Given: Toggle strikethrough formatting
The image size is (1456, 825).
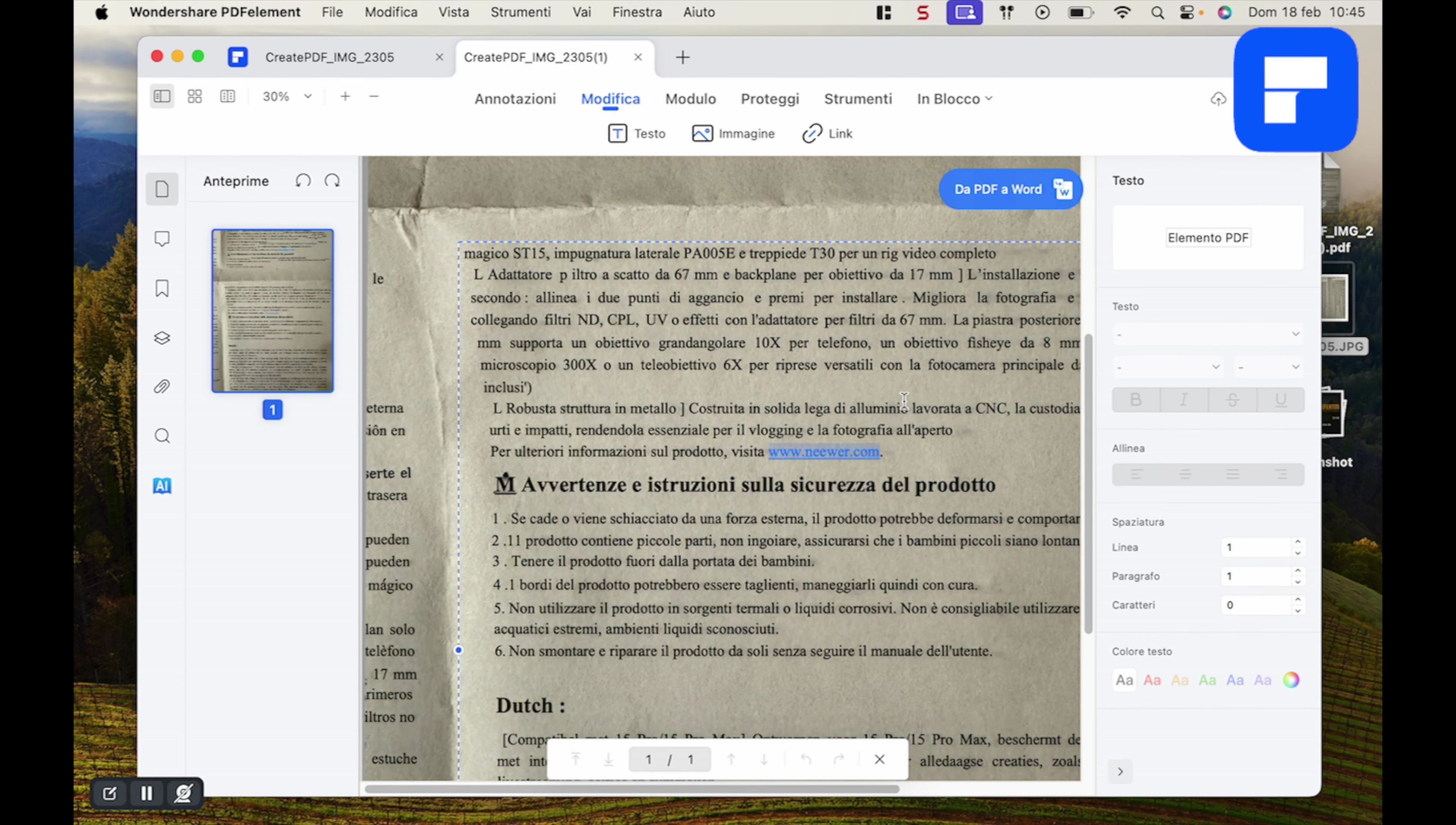Looking at the screenshot, I should coord(1232,400).
